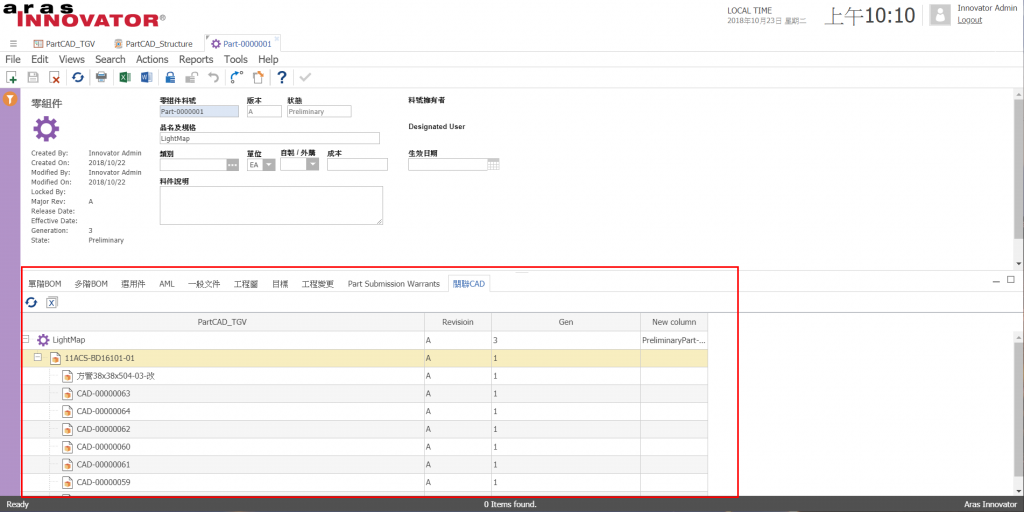This screenshot has width=1024, height=512.
Task: Click the grey checkmark Done icon
Action: point(305,78)
